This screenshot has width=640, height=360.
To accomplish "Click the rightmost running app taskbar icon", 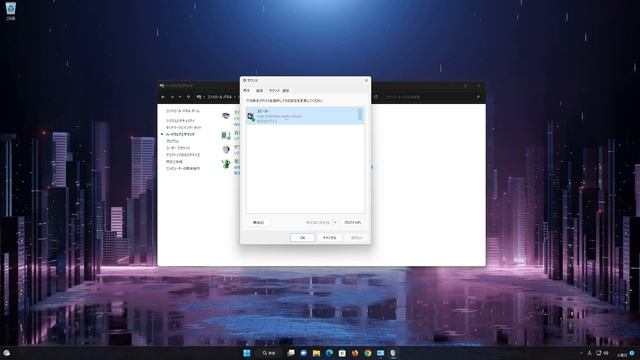I will click(x=393, y=353).
